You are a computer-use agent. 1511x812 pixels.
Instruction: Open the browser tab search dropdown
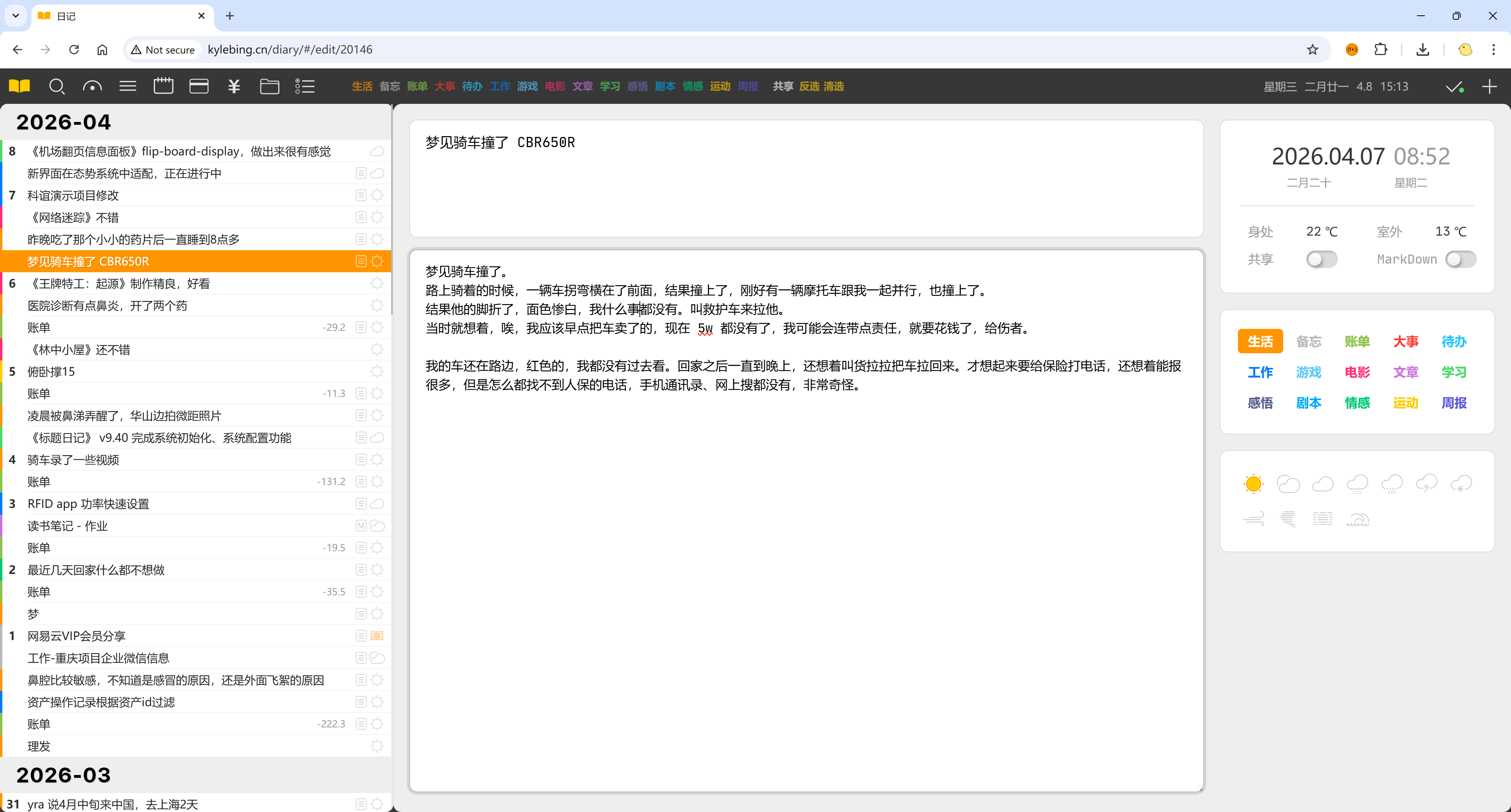16,16
